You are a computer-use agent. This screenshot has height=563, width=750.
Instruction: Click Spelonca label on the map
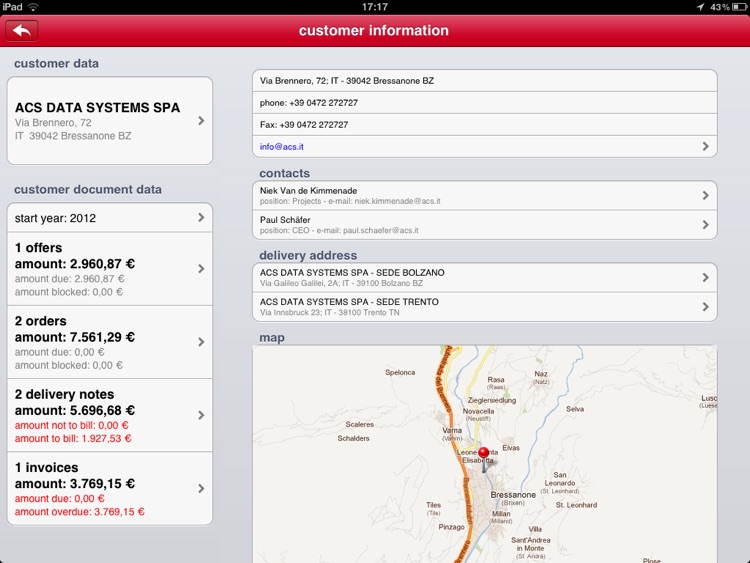click(400, 373)
